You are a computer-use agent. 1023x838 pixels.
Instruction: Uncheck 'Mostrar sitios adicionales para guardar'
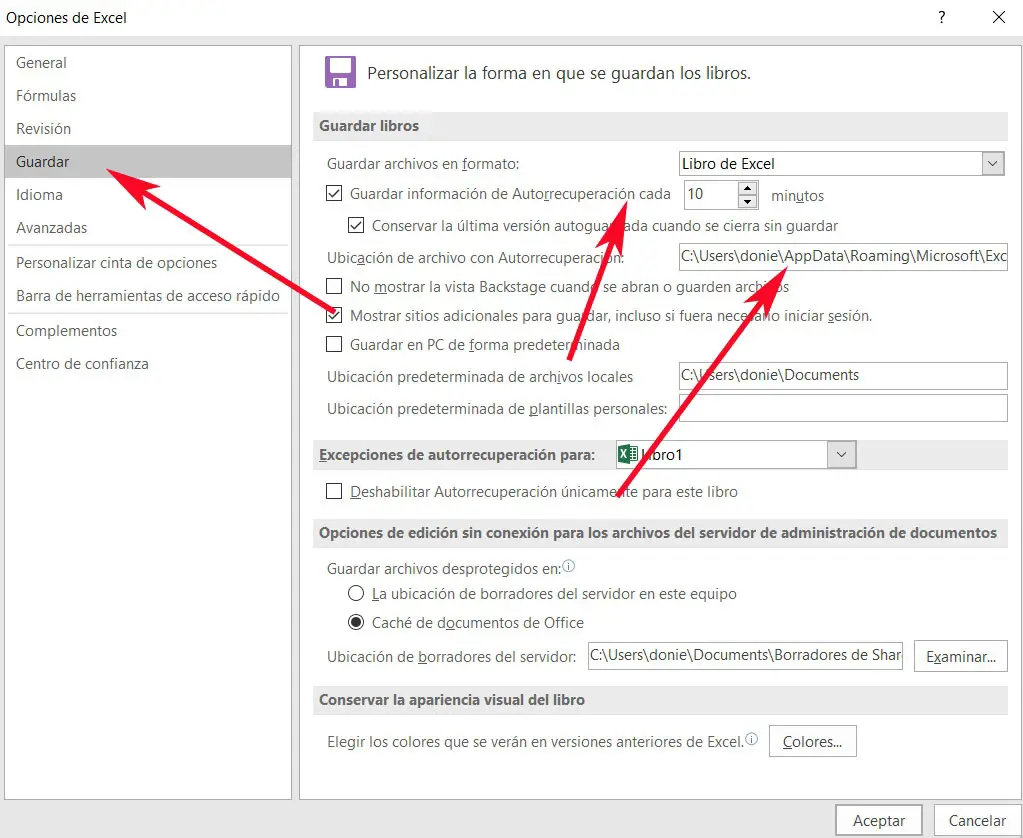(334, 315)
